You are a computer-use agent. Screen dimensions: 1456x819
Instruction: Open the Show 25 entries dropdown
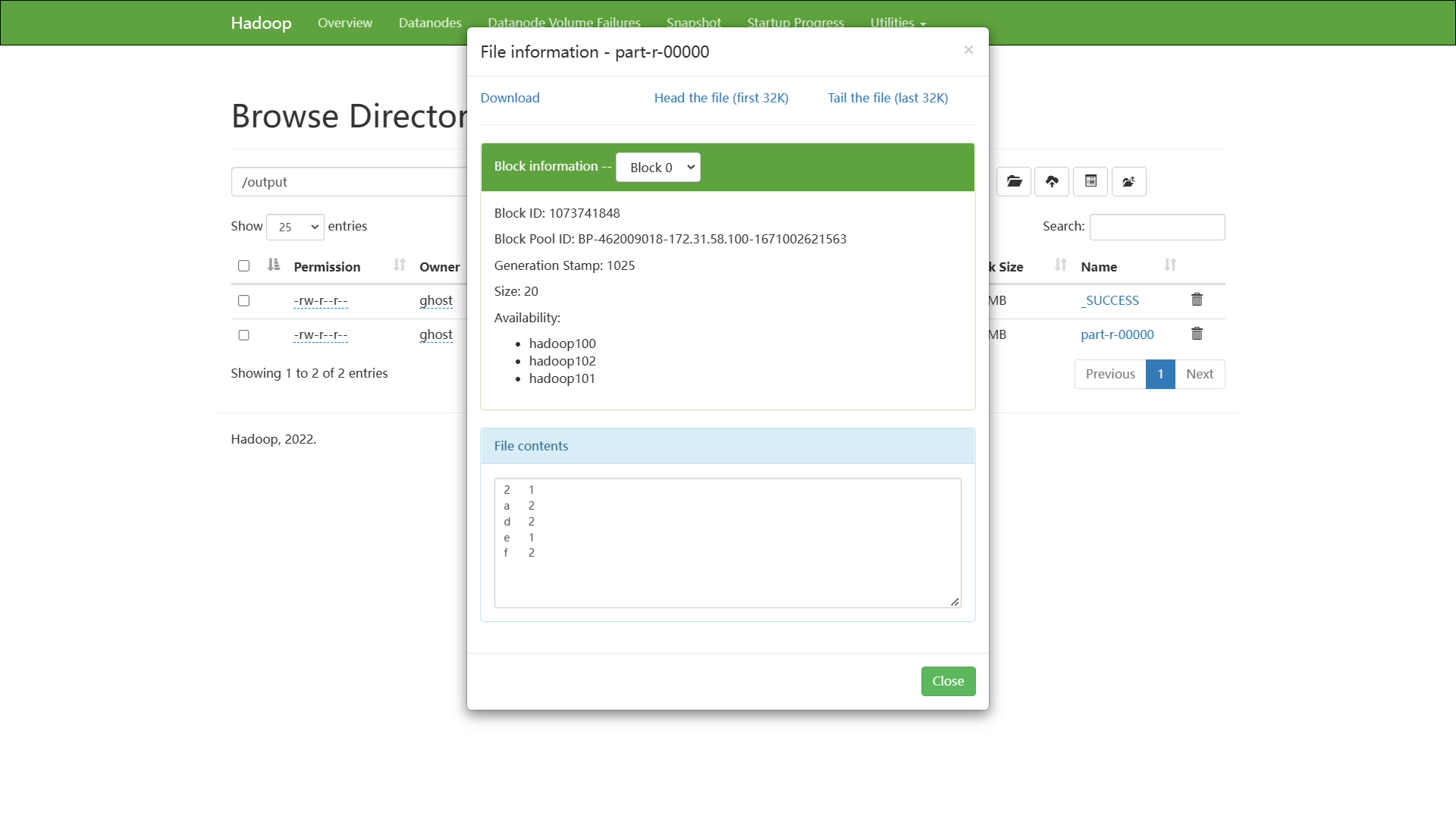[295, 227]
